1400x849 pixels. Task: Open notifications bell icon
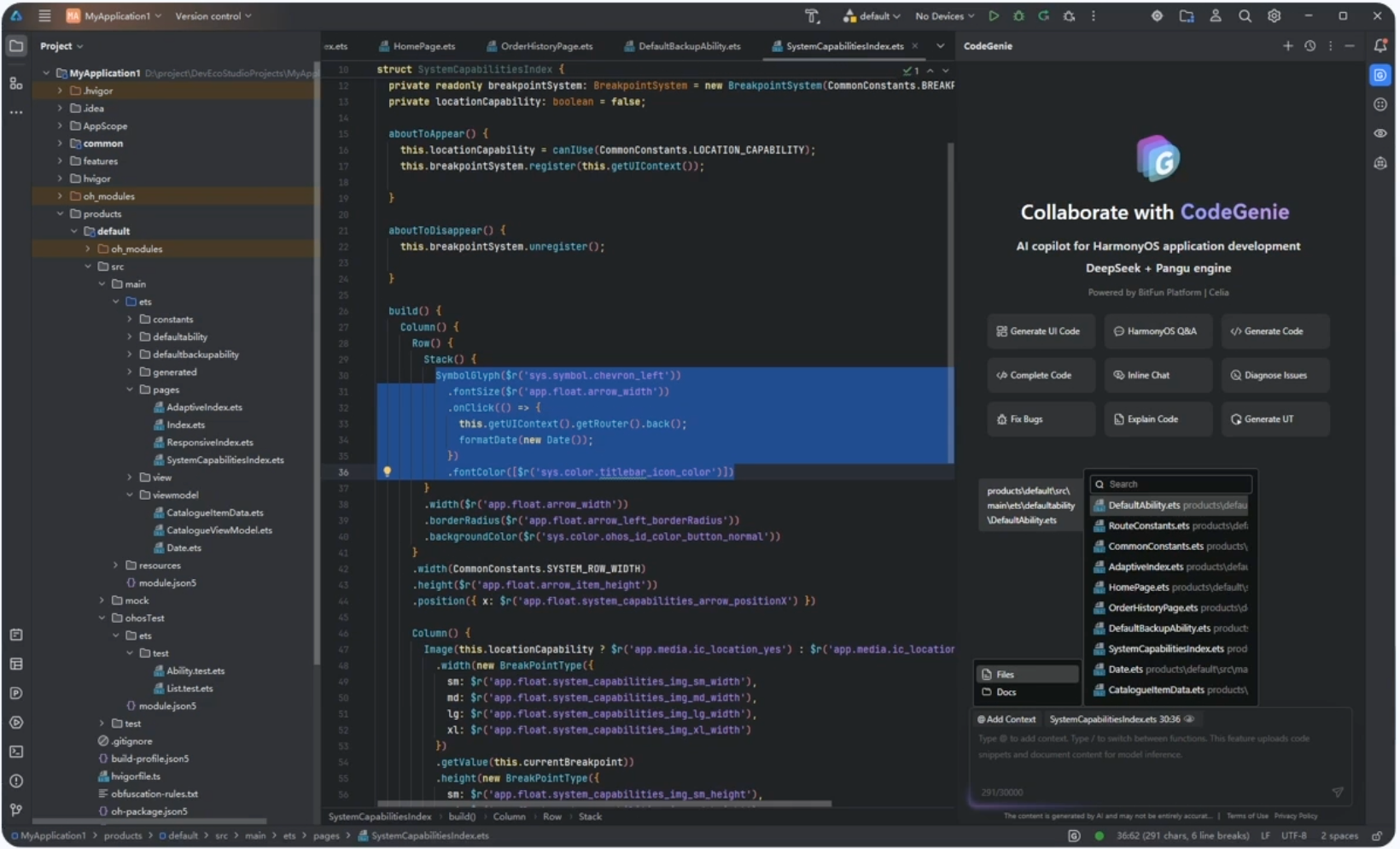point(1380,46)
